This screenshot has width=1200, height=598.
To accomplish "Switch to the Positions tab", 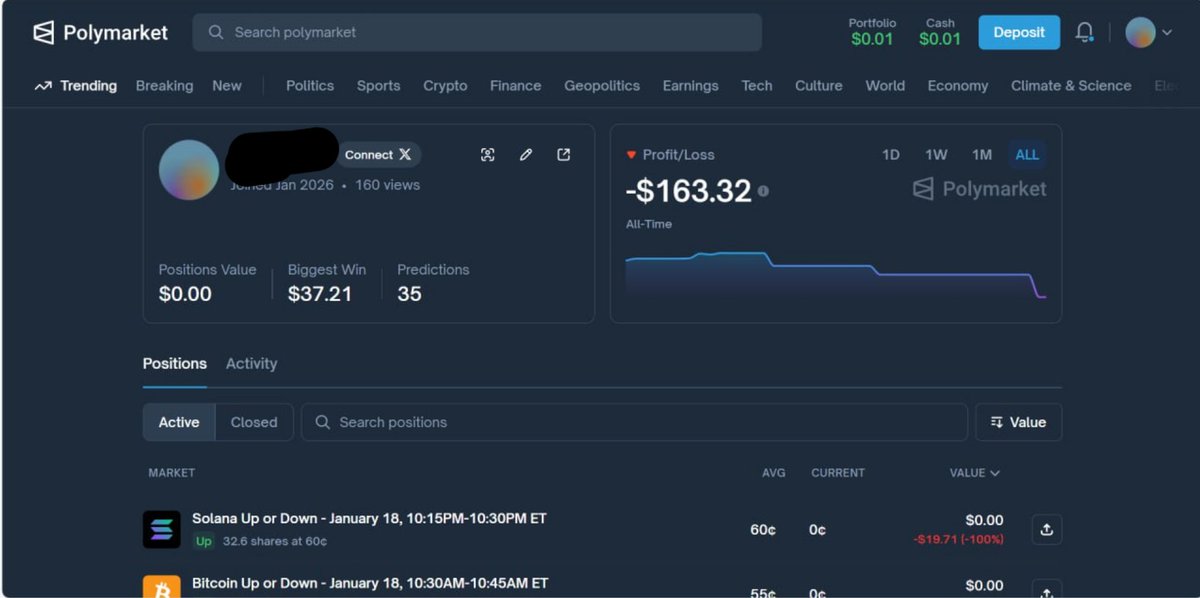I will 175,364.
